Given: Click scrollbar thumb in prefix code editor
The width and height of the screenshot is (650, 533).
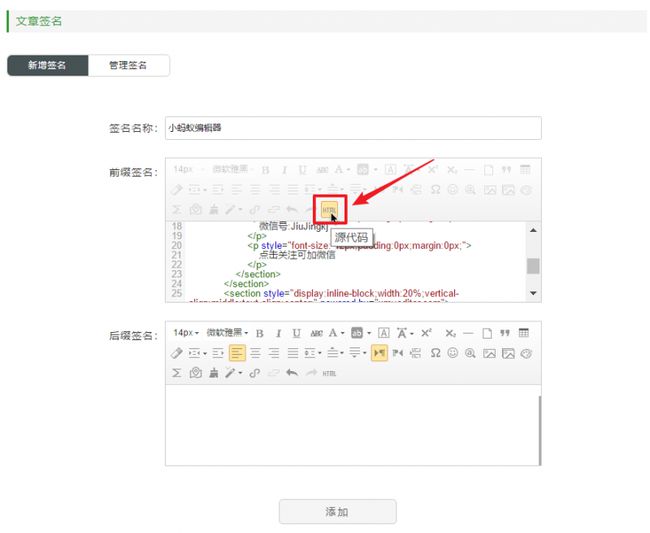Looking at the screenshot, I should 533,266.
